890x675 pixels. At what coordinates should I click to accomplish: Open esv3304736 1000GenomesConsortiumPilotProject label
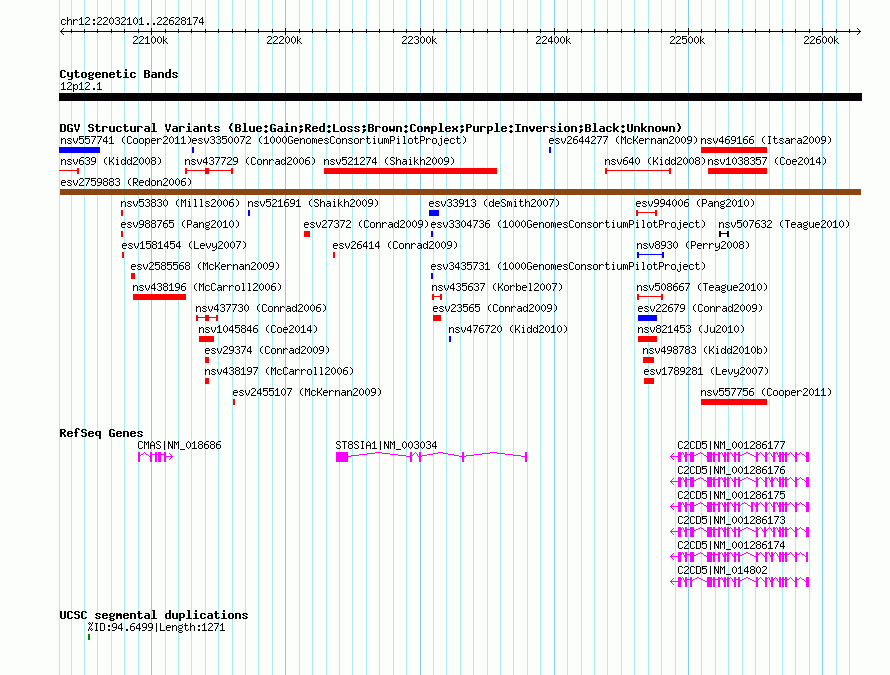[x=568, y=224]
